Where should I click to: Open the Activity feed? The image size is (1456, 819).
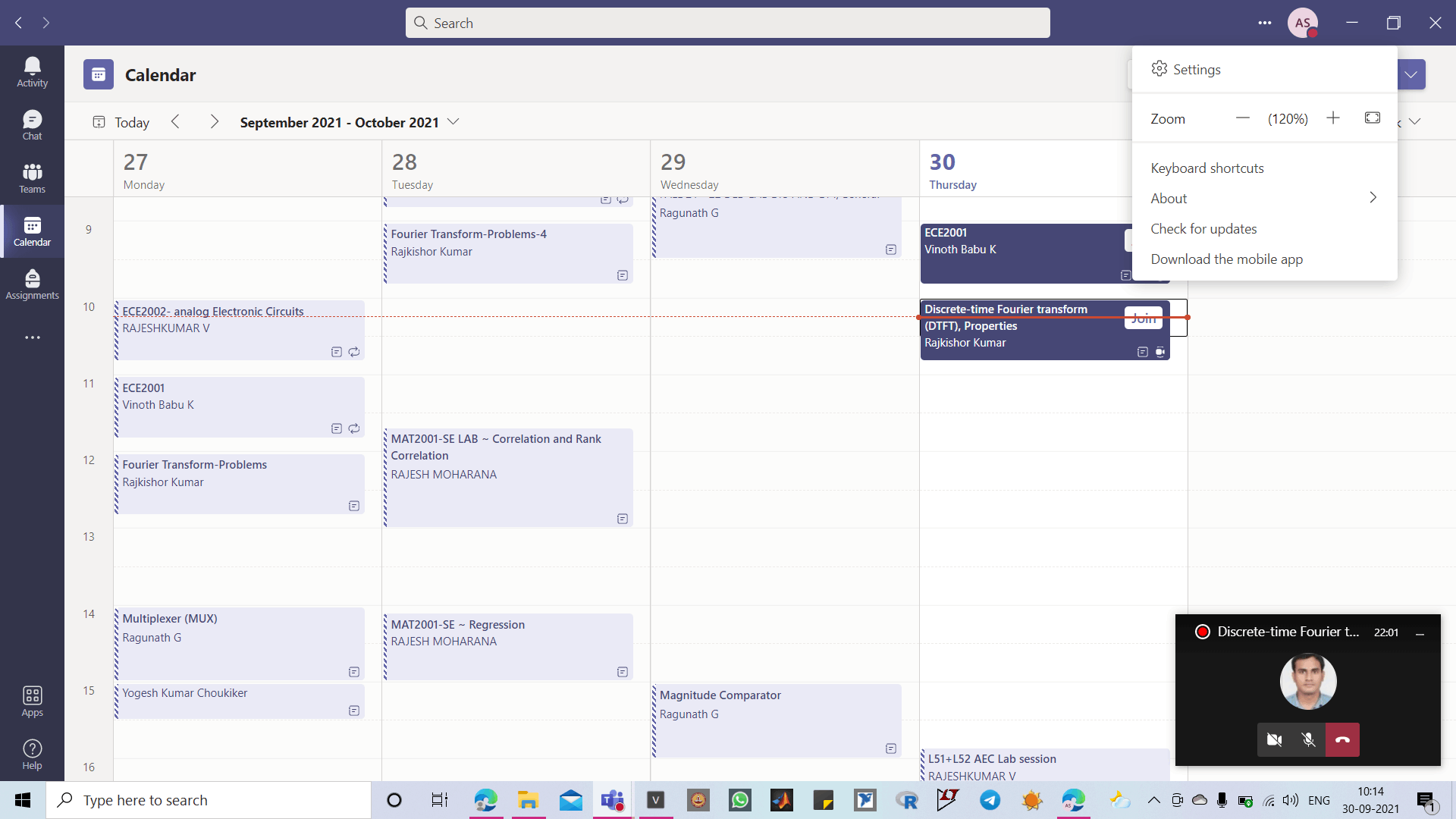point(32,72)
